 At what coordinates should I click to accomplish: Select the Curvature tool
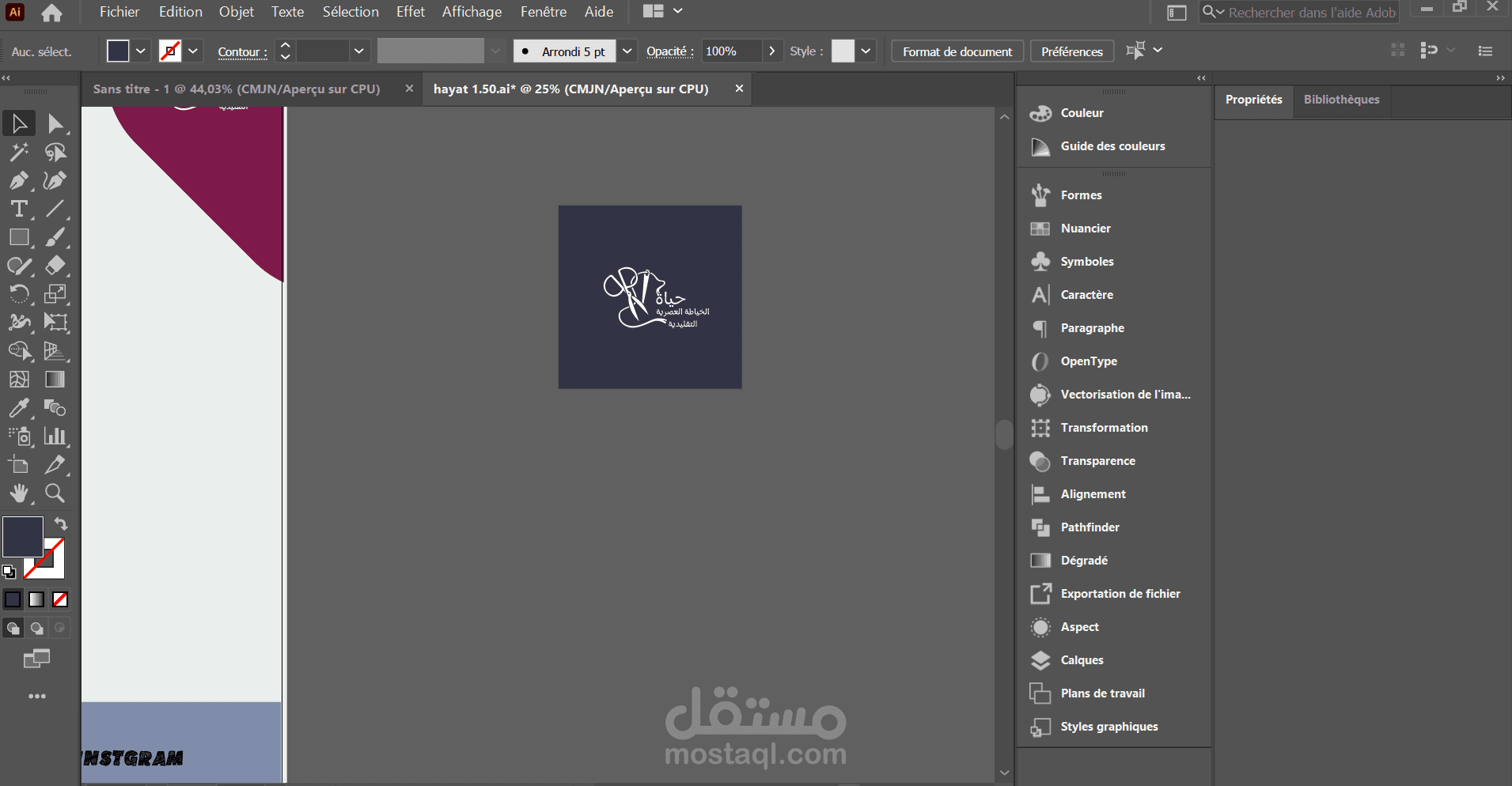[x=55, y=180]
